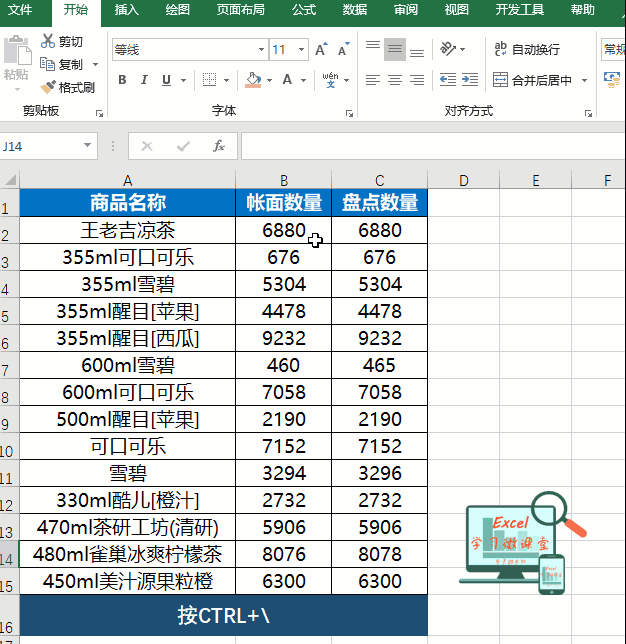Select cell with value 465

pos(379,365)
